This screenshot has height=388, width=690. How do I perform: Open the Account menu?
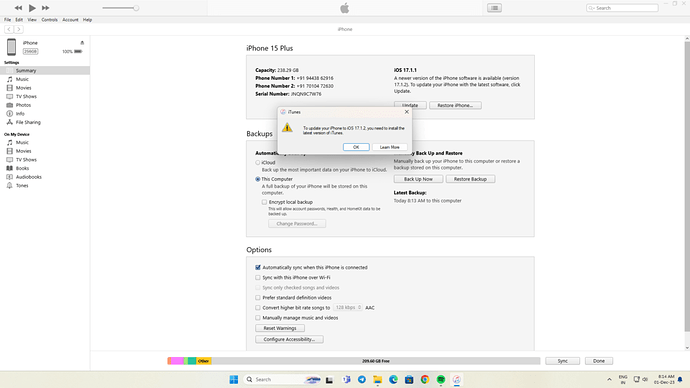point(70,20)
